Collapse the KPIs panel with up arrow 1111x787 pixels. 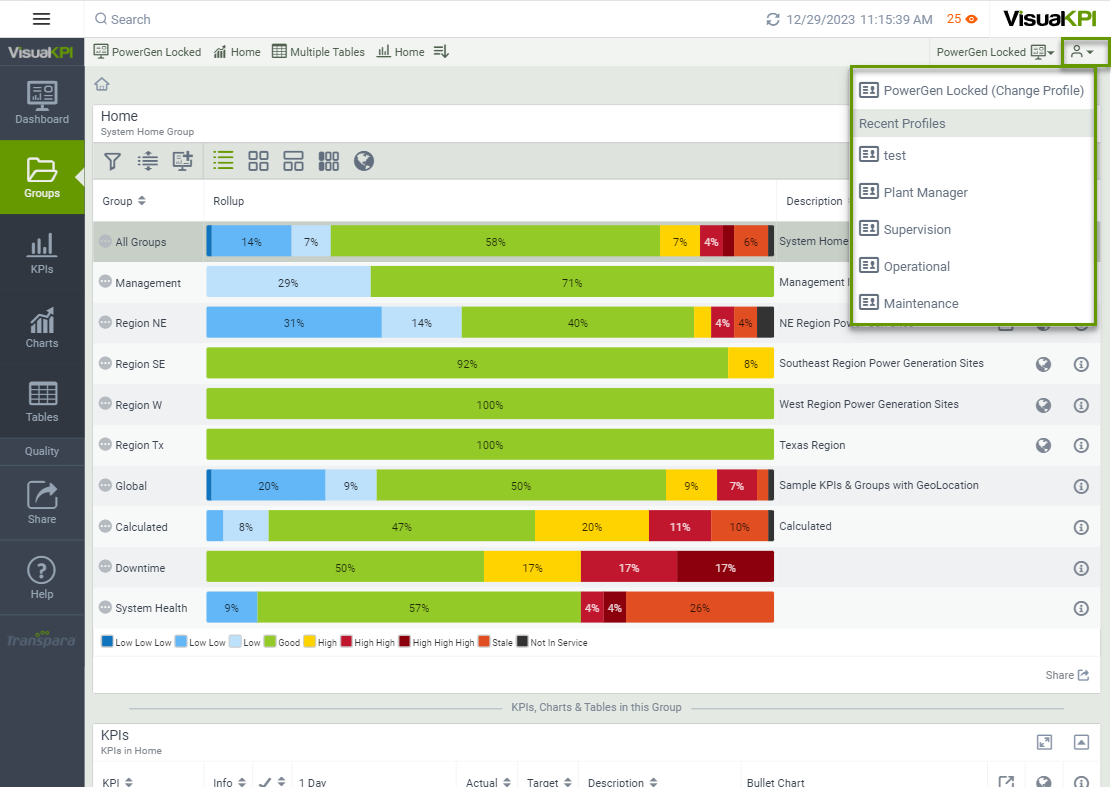(1081, 742)
